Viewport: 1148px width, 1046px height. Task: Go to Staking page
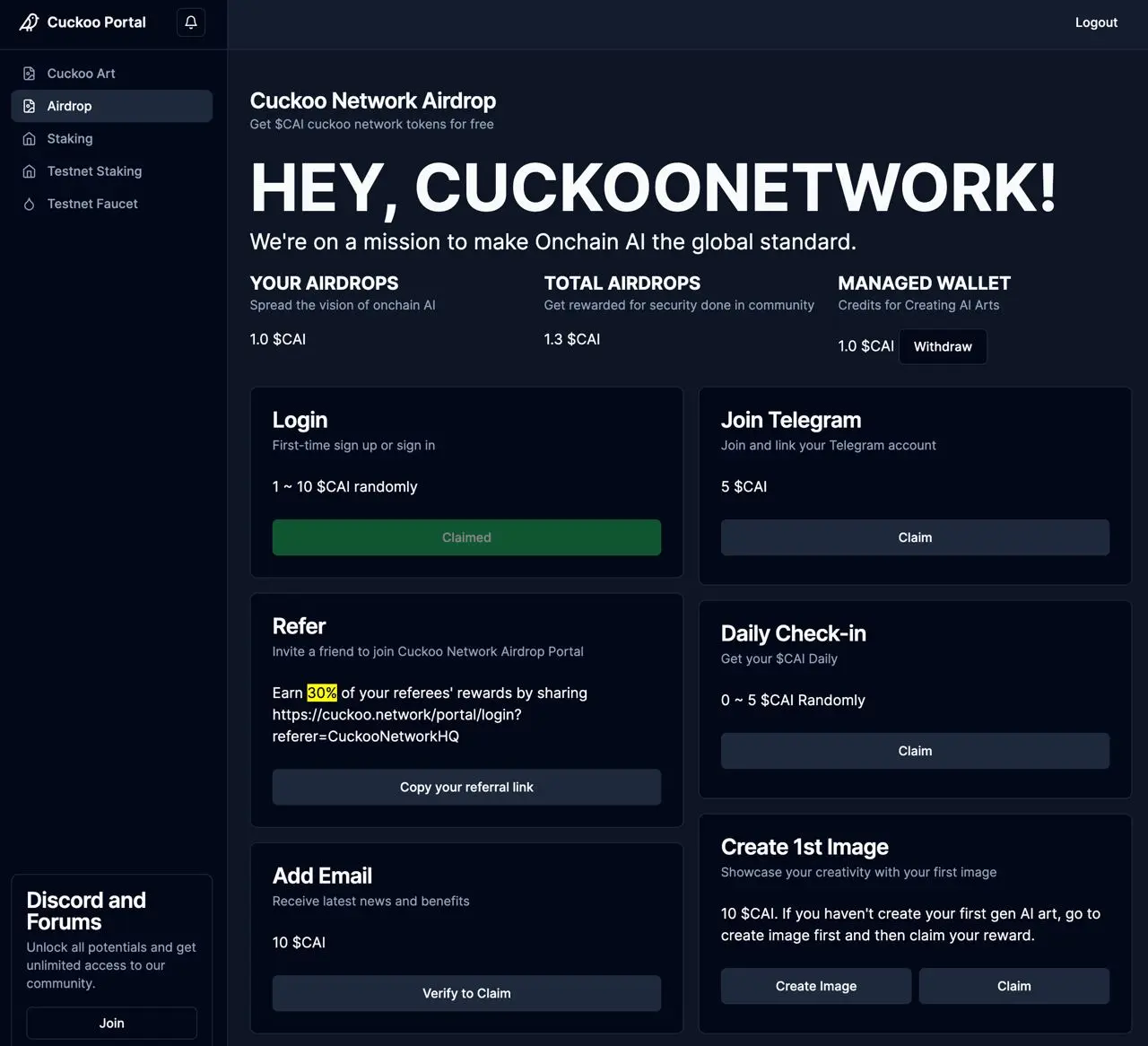coord(111,139)
